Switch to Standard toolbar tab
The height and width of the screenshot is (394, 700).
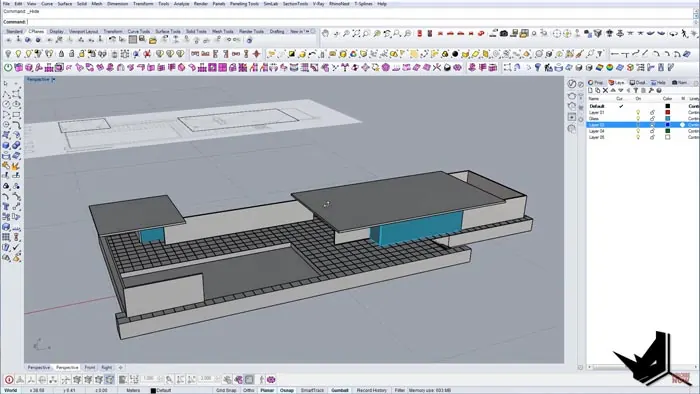14,31
